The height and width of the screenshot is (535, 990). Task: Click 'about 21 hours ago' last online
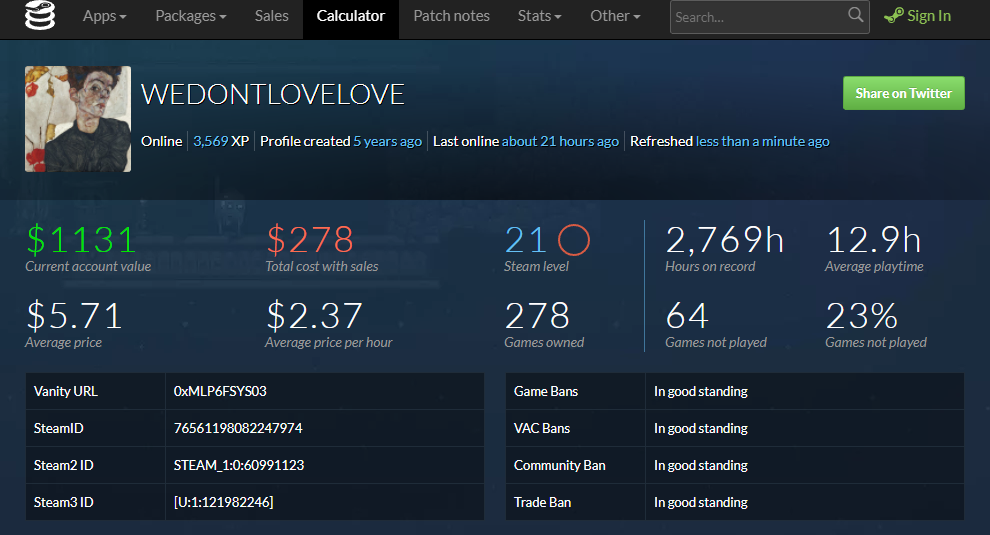click(560, 141)
